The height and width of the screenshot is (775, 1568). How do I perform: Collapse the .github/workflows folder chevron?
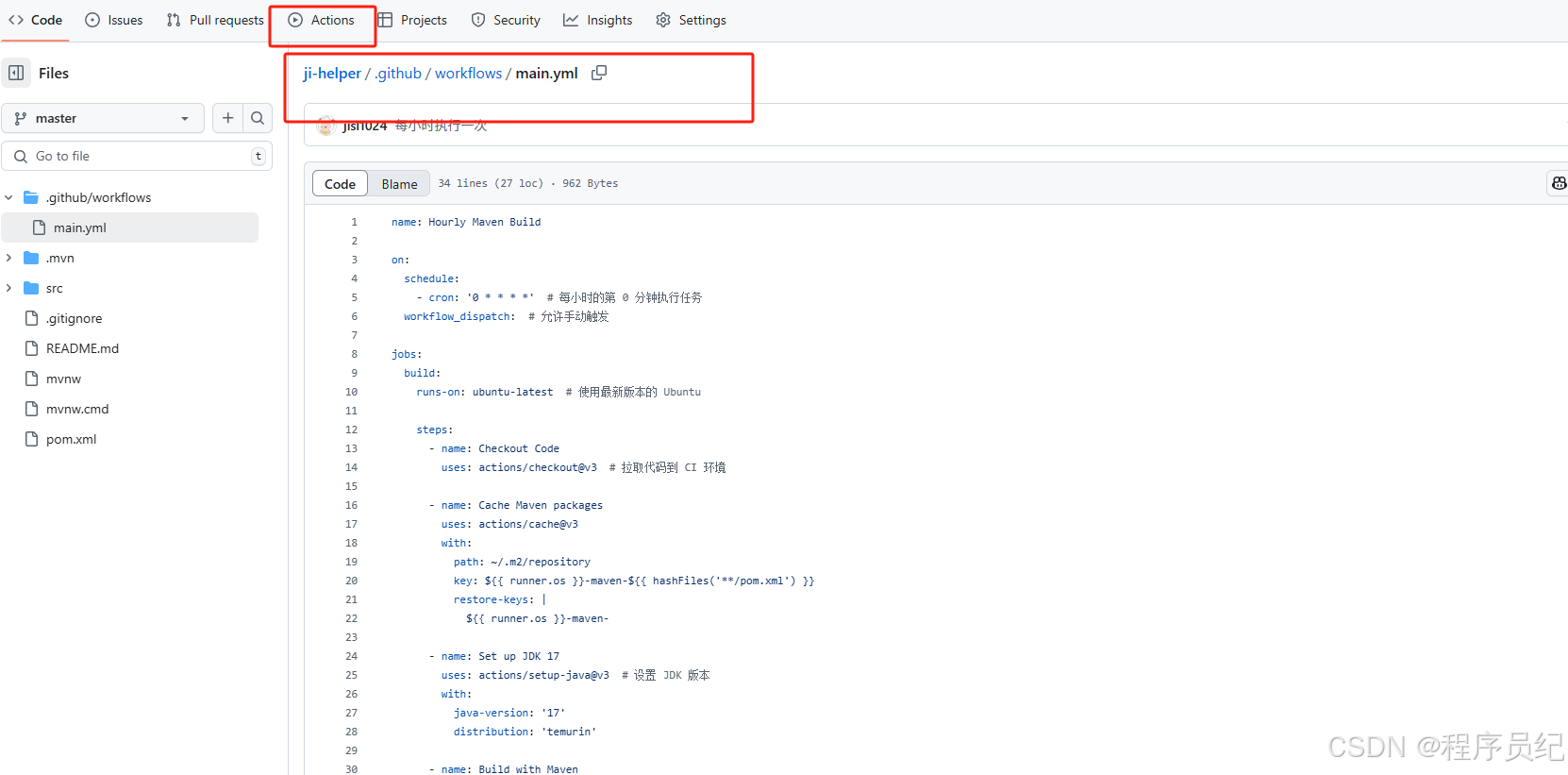8,197
